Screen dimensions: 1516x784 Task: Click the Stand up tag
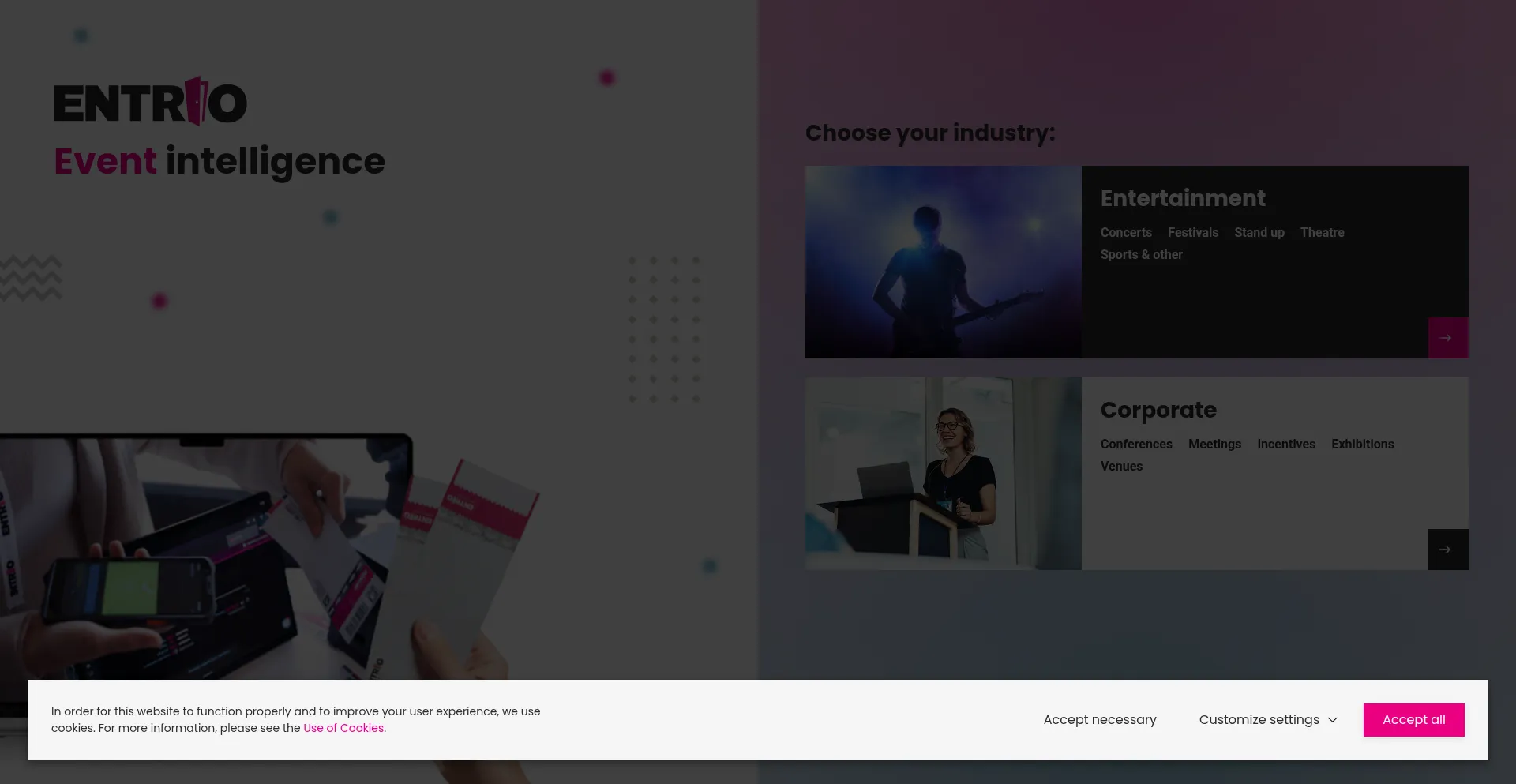coord(1259,233)
